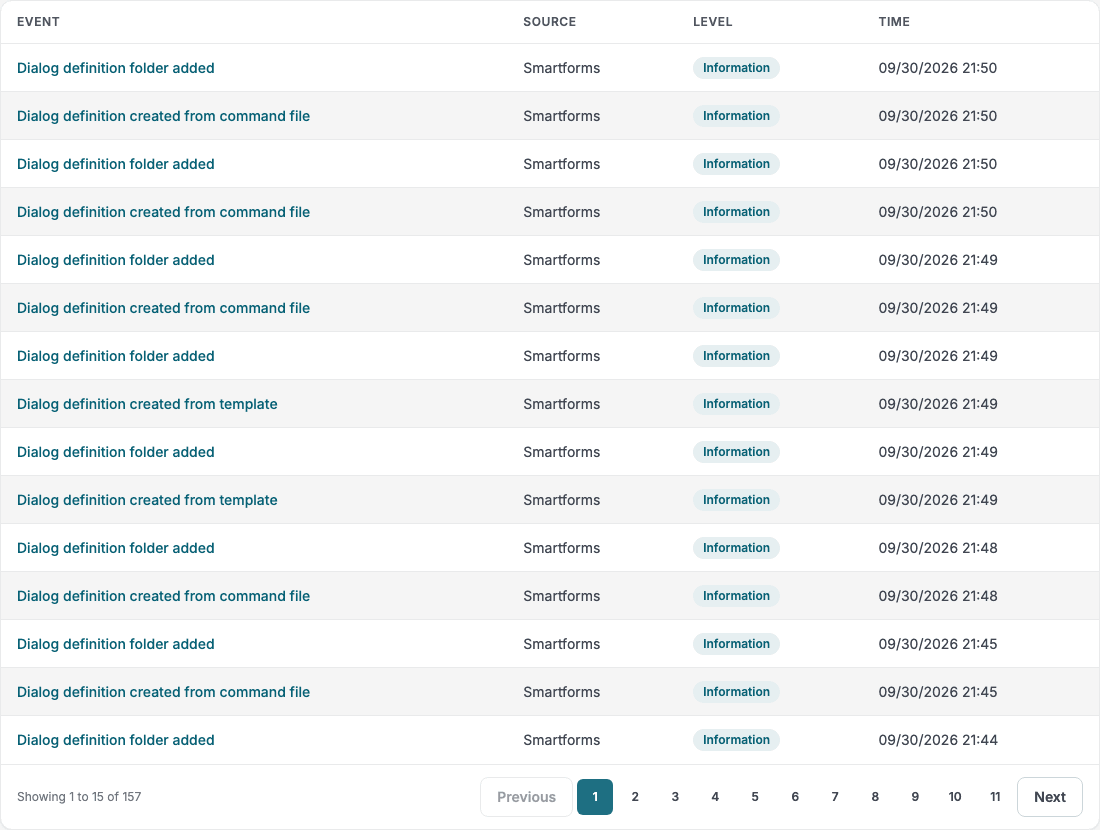1100x830 pixels.
Task: Open command file event logged at 21:45
Action: click(163, 692)
